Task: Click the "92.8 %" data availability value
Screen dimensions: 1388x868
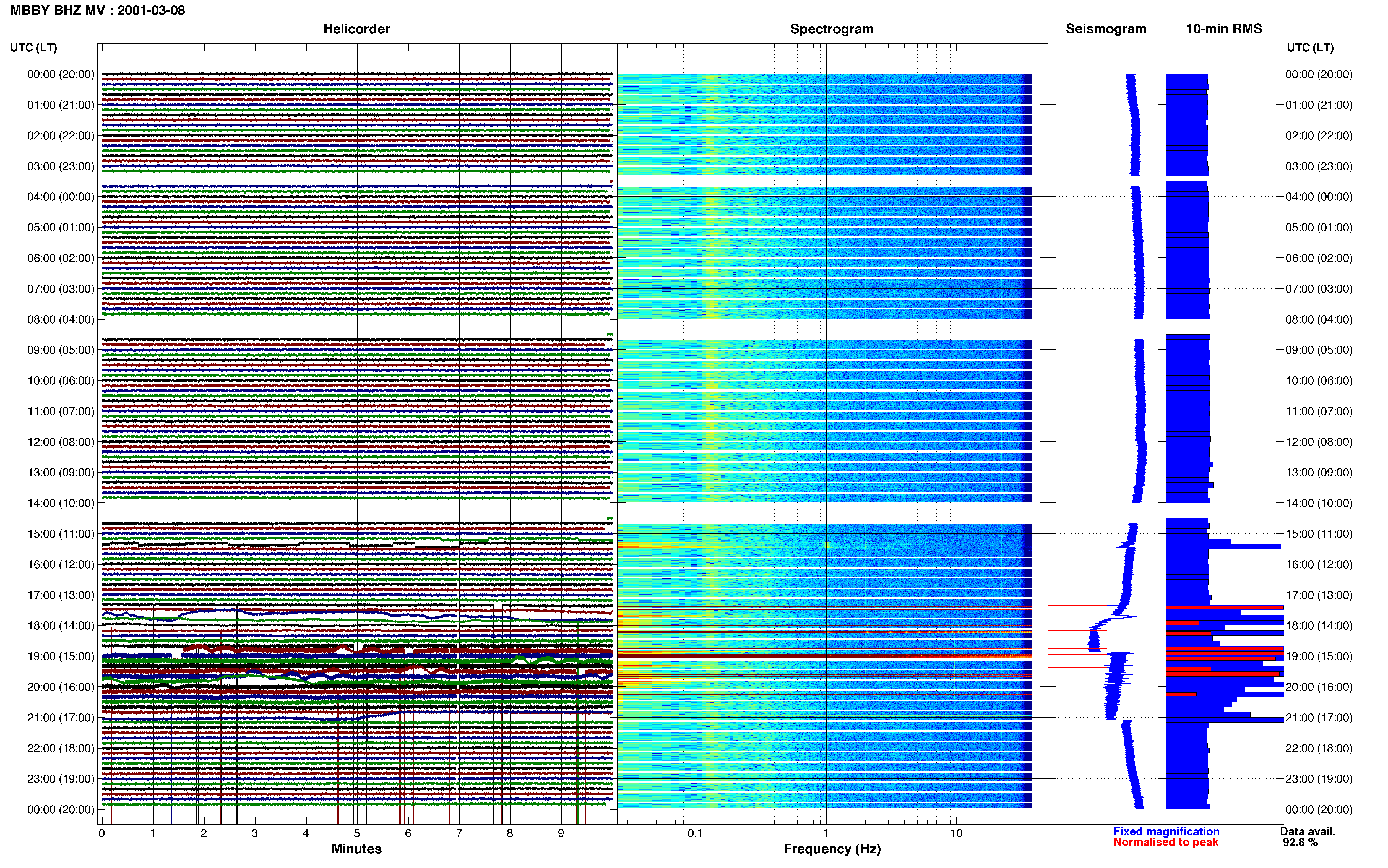Action: pos(1300,843)
